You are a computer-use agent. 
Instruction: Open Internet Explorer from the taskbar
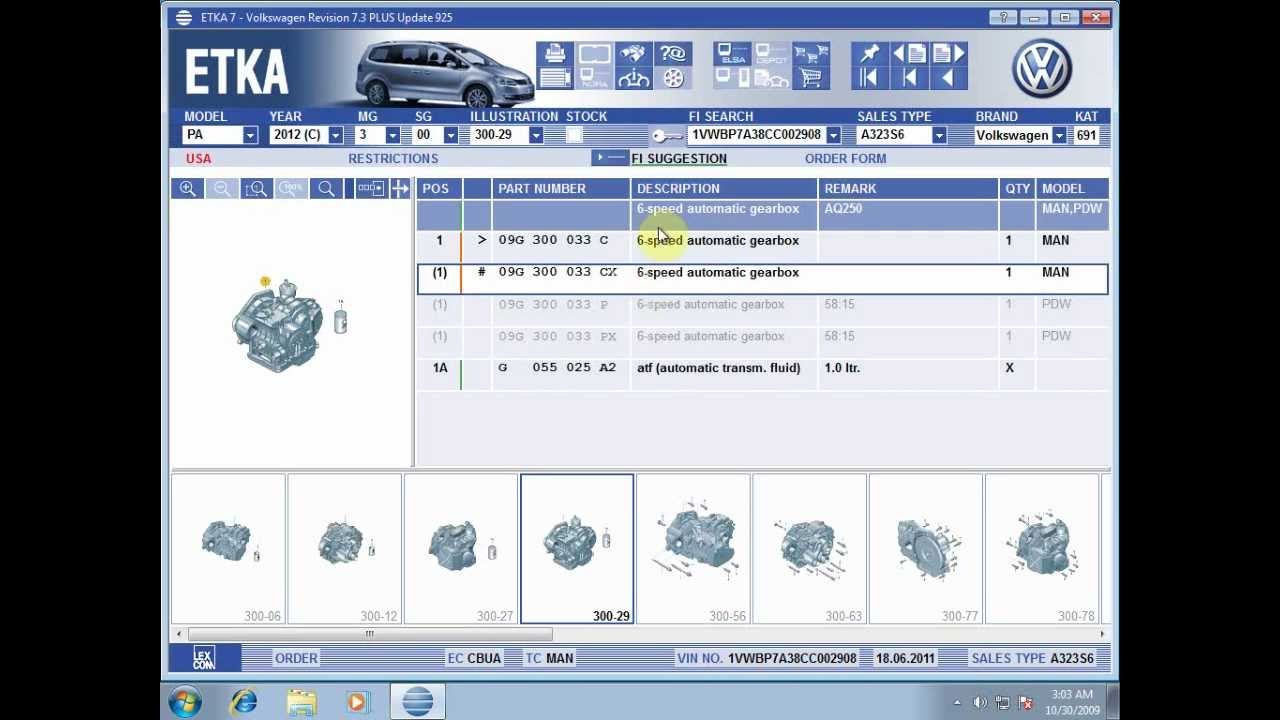click(x=243, y=702)
